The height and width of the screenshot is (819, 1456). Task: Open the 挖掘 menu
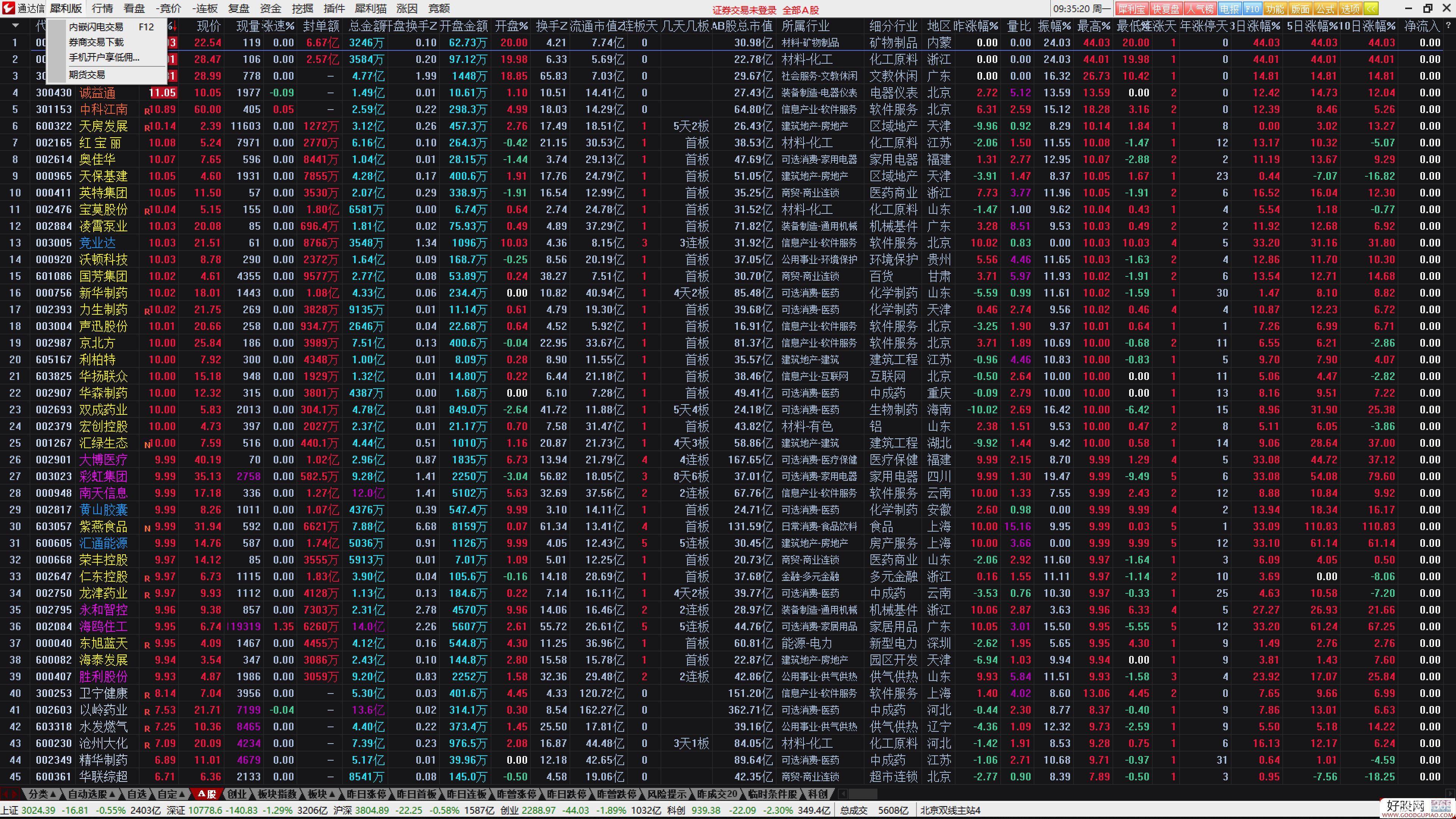point(303,8)
